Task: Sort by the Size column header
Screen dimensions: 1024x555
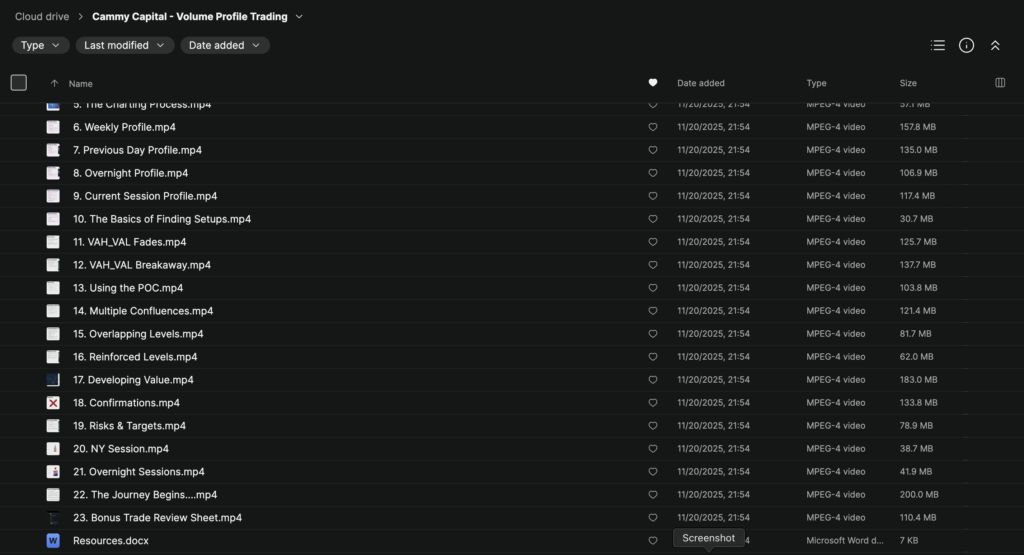Action: 908,83
